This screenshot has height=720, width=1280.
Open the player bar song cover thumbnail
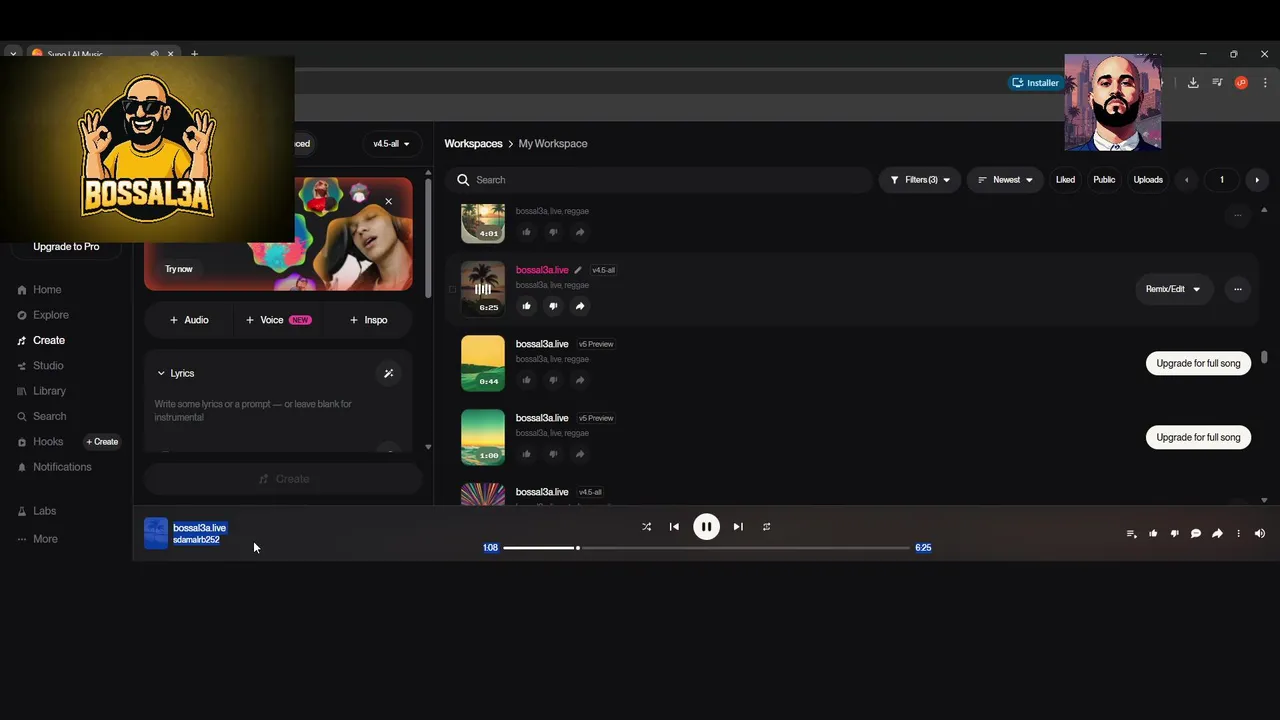156,533
